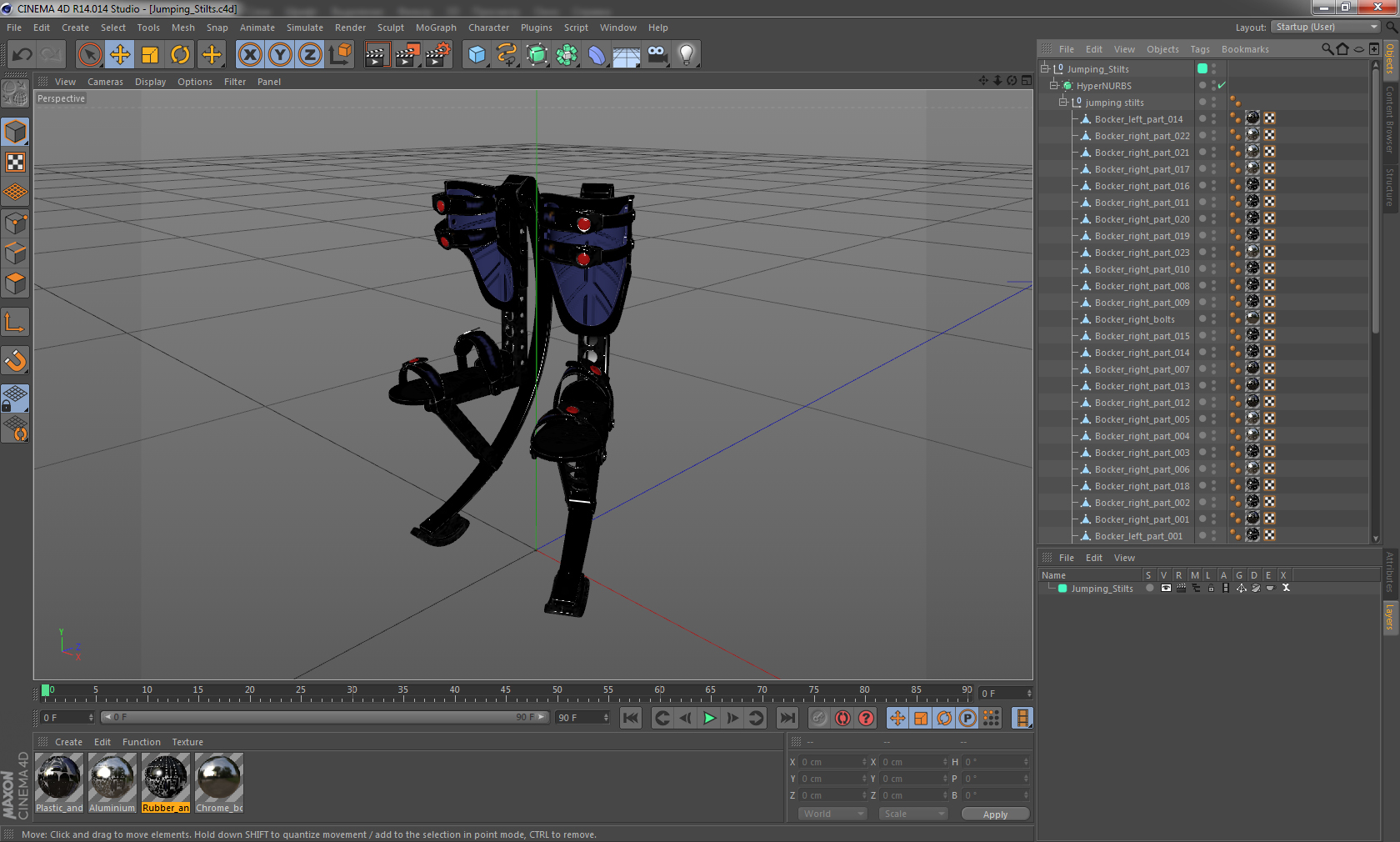Select the Aluminium material thumbnail
The height and width of the screenshot is (842, 1400).
(112, 783)
